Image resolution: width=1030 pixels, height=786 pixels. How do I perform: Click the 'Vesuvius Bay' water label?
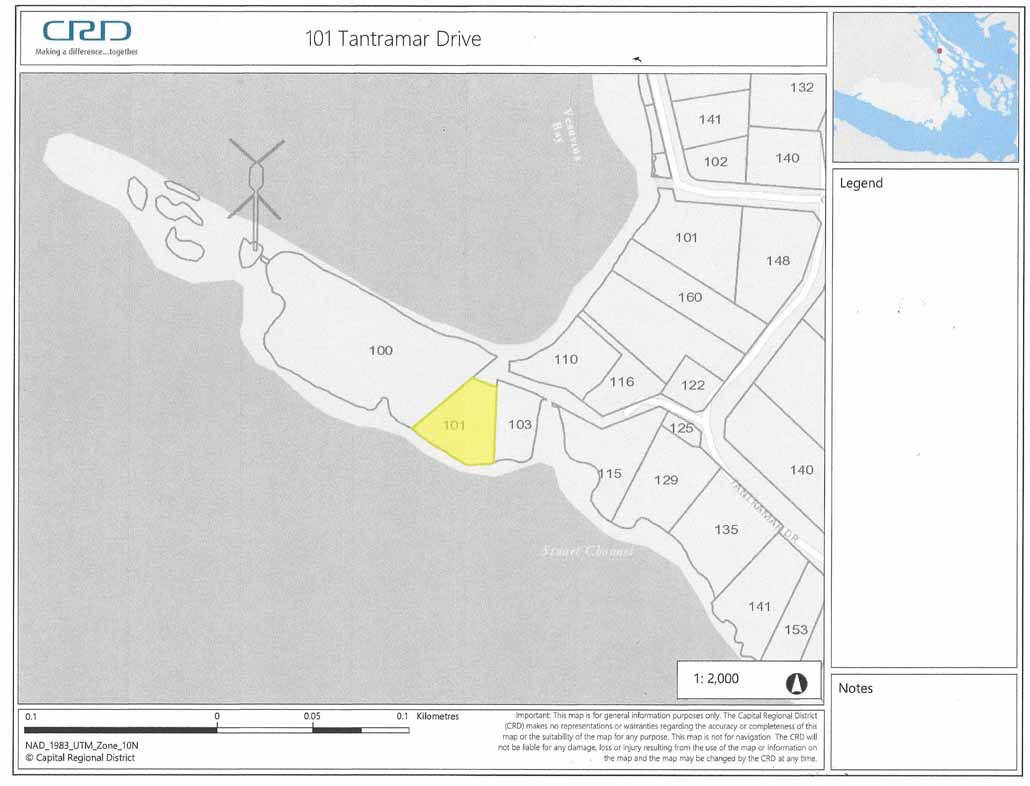click(567, 133)
